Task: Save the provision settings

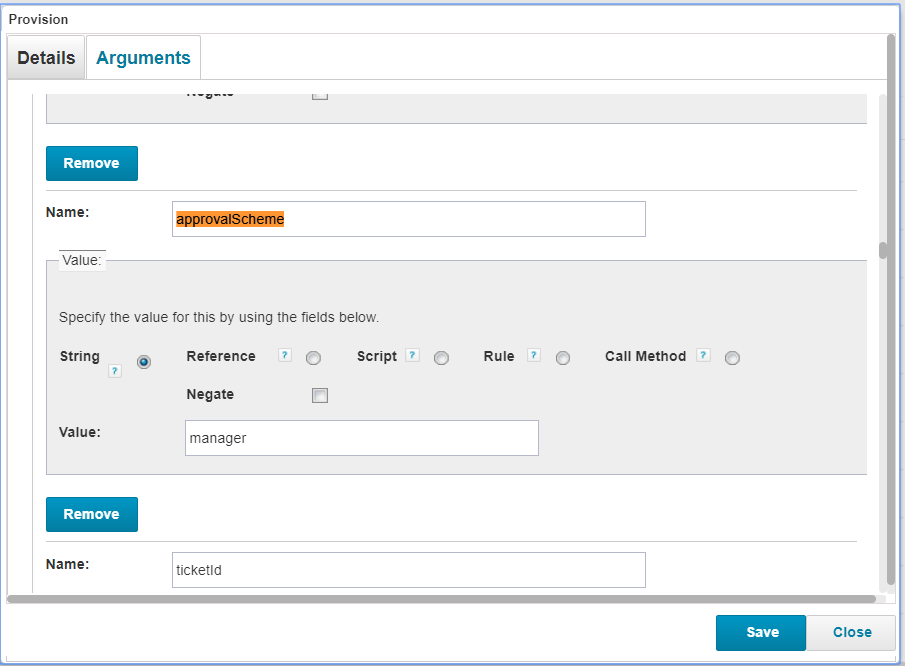Action: point(761,632)
